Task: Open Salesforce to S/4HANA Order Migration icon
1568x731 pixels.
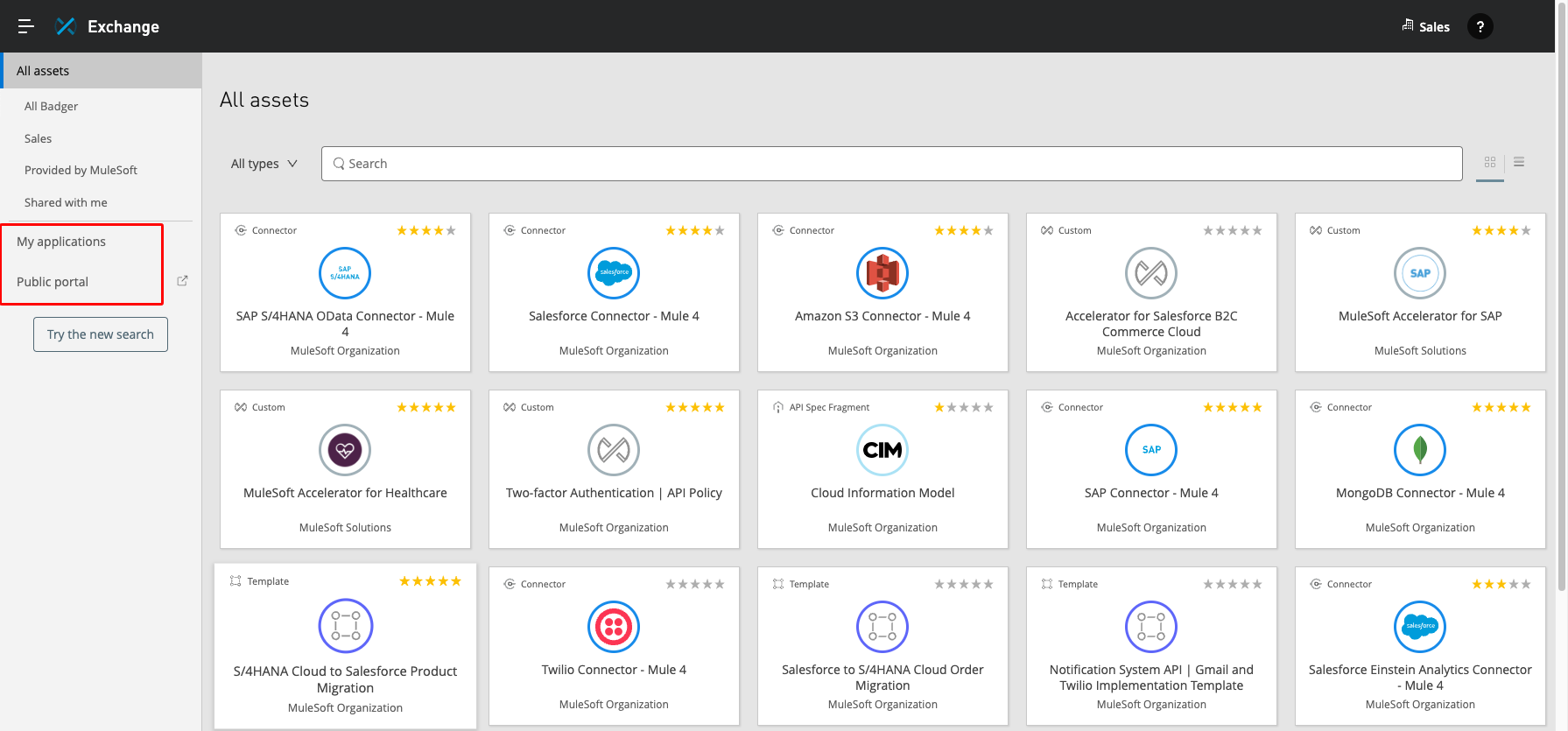Action: [882, 627]
